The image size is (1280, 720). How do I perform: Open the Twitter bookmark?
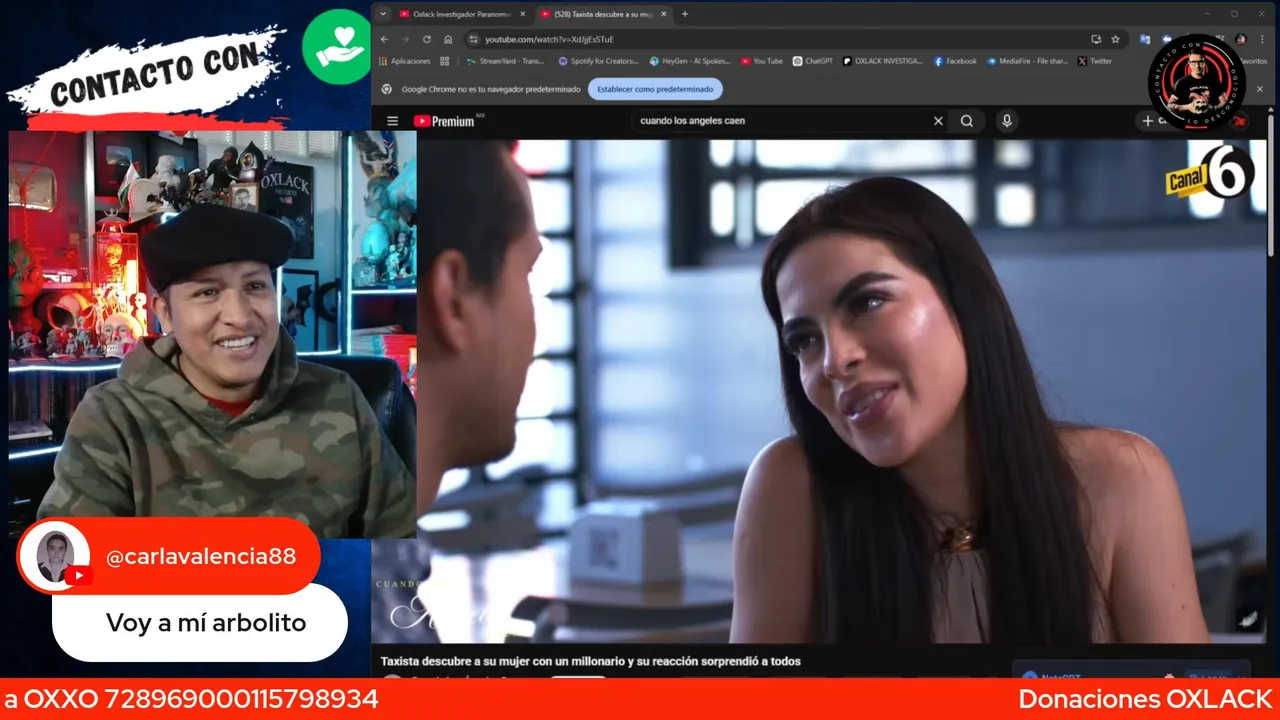pyautogui.click(x=1094, y=61)
